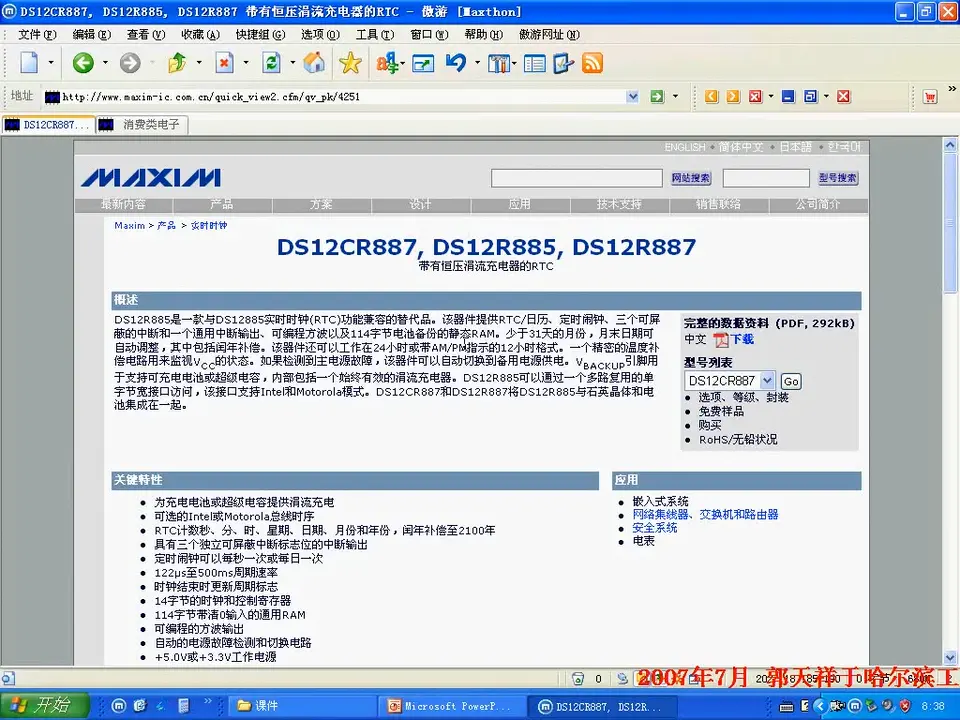Viewport: 960px width, 720px height.
Task: Open the 帮助(H) menu
Action: (x=484, y=34)
